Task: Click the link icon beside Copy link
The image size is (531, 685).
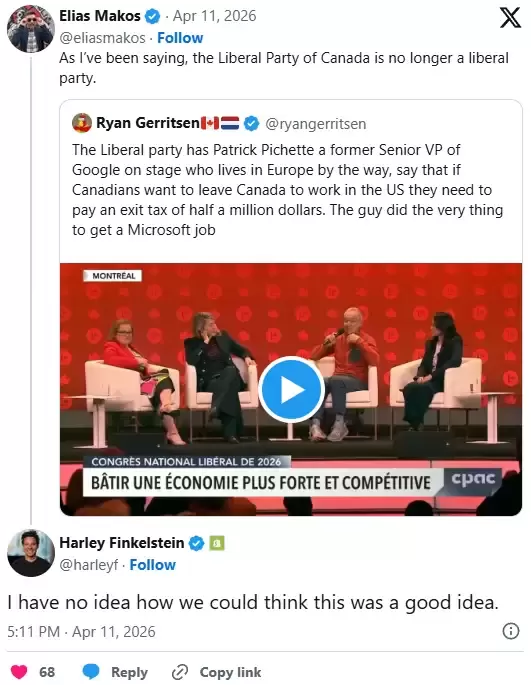Action: coord(180,672)
